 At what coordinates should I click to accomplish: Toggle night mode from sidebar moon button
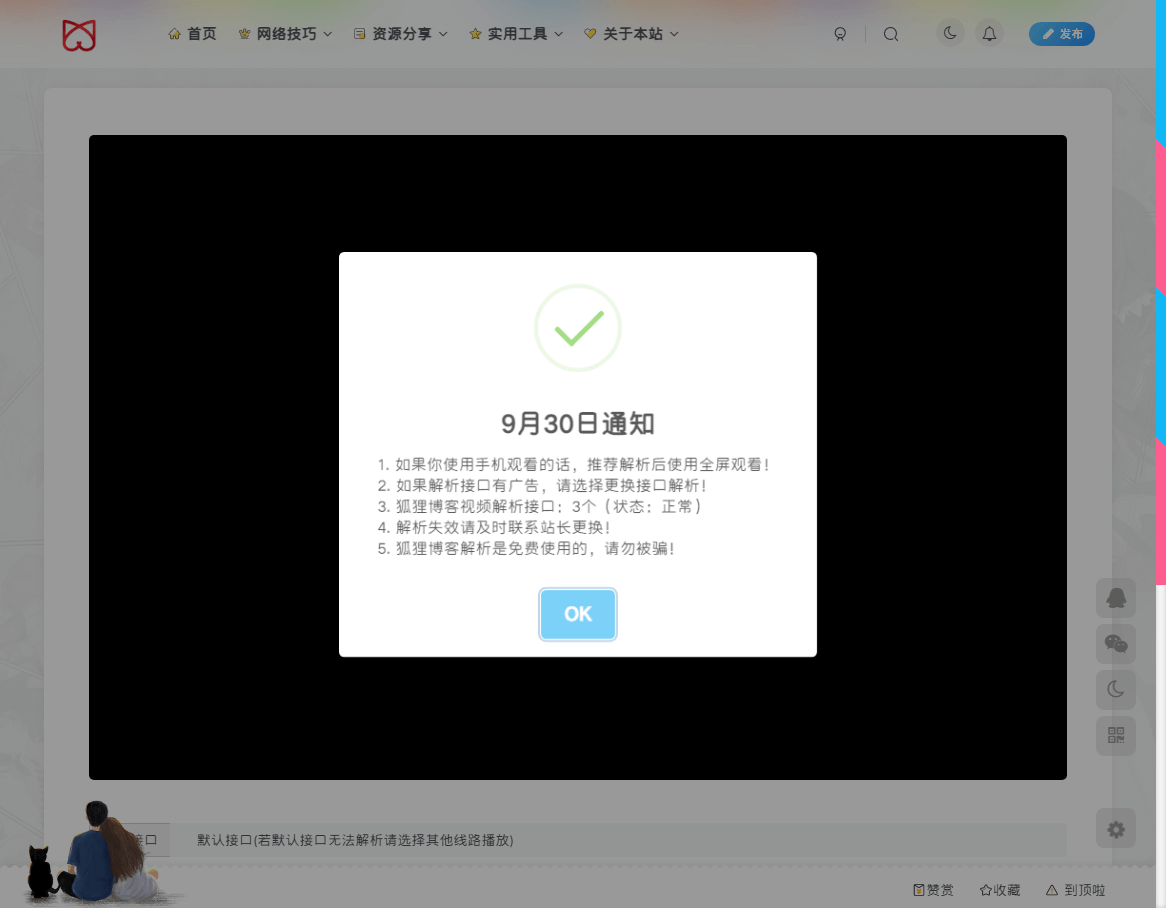point(1116,690)
